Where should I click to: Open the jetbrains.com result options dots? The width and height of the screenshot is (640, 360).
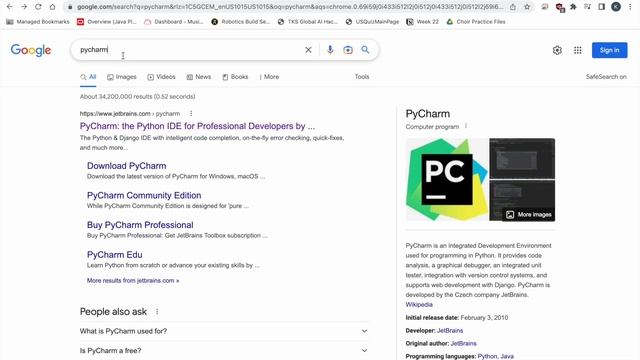(x=191, y=113)
